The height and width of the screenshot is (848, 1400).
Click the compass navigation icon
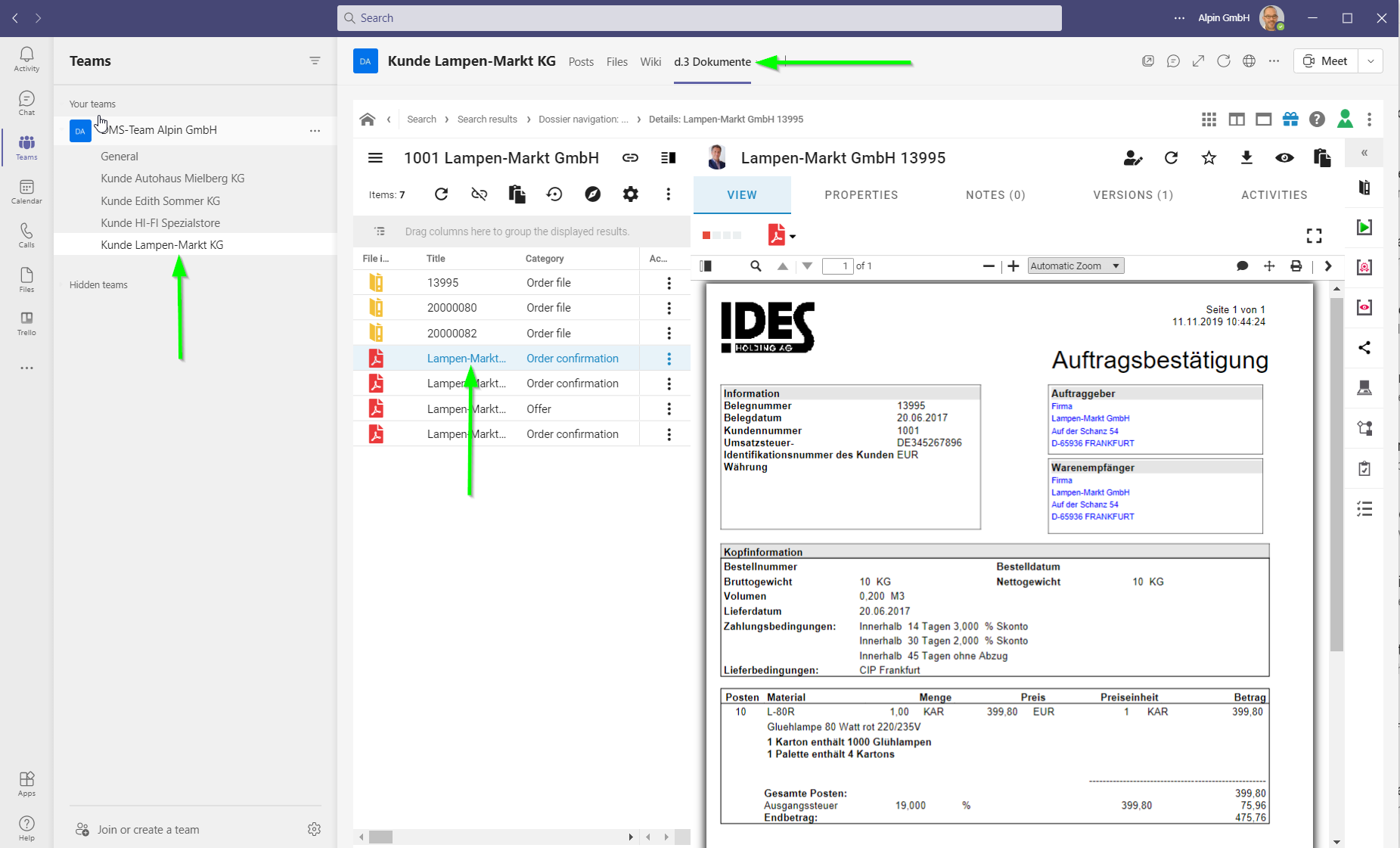592,194
